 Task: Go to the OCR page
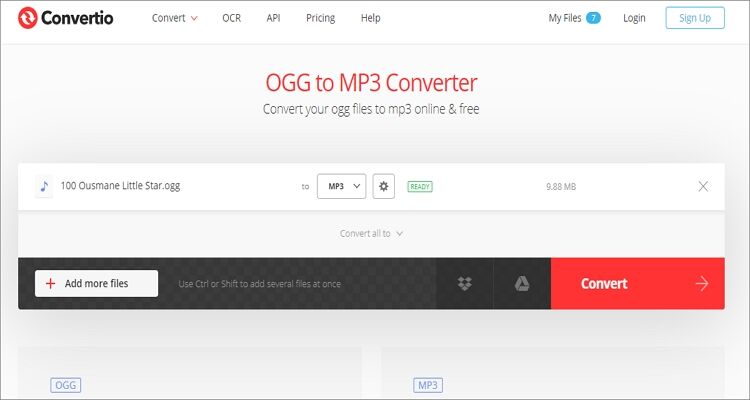(x=232, y=18)
